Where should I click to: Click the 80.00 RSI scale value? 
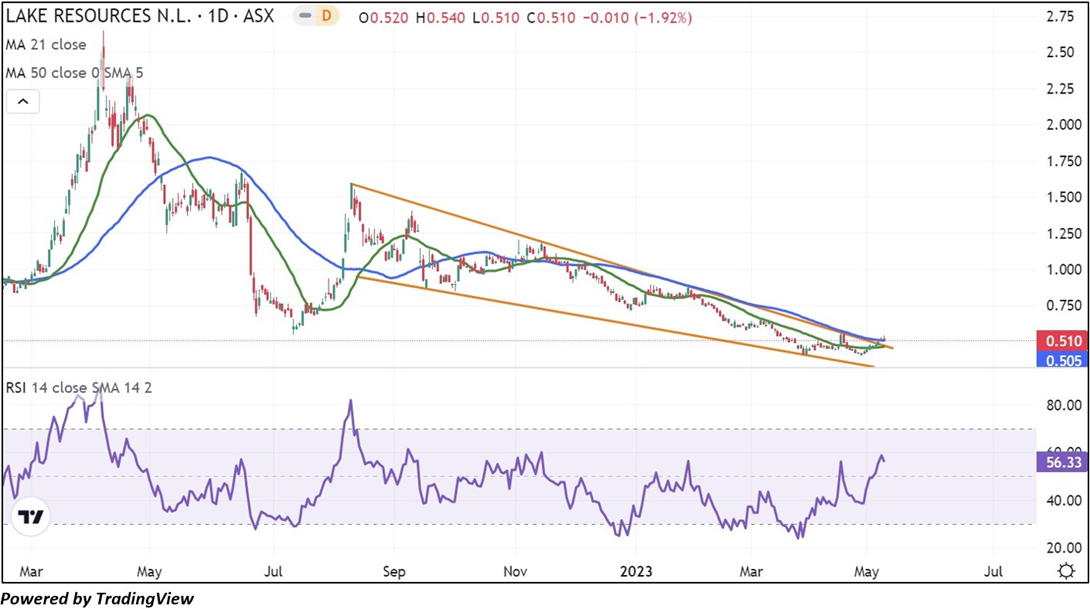(1064, 405)
